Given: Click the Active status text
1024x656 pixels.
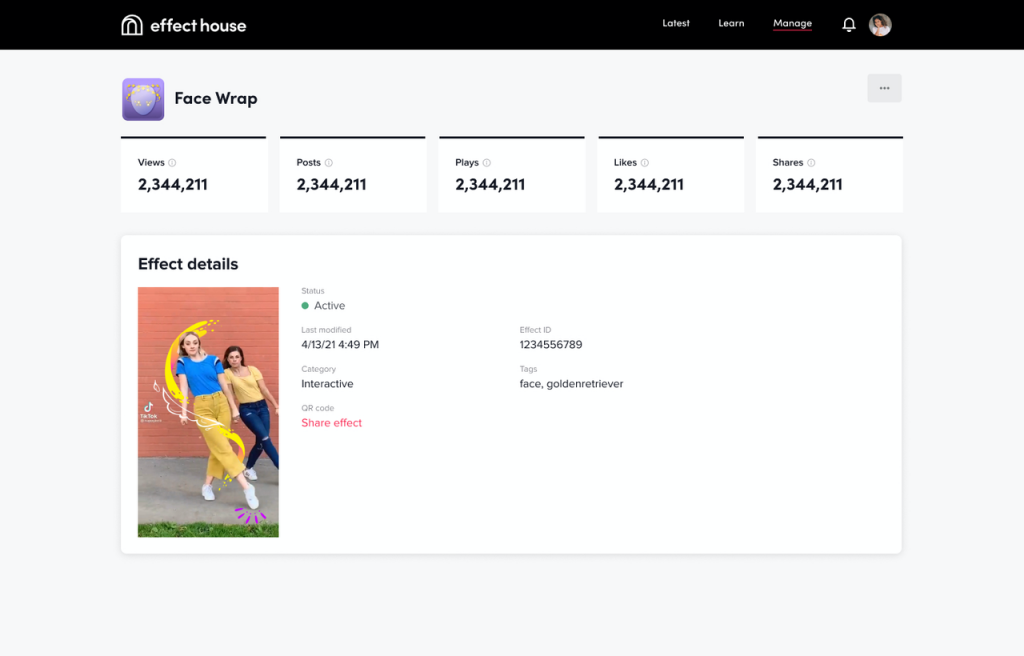Looking at the screenshot, I should coord(329,306).
